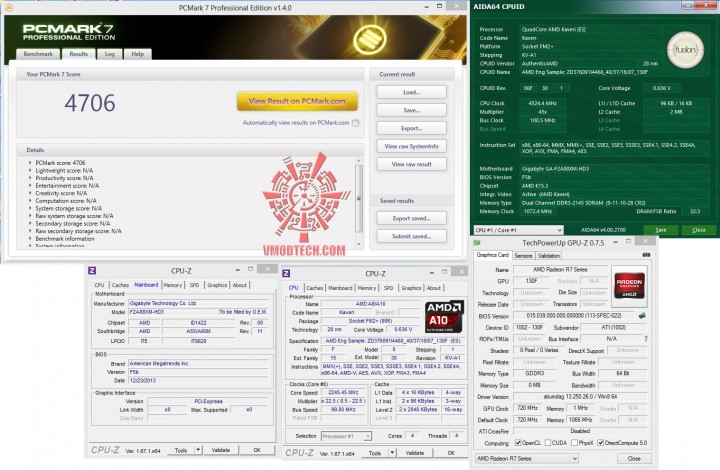Screen dimensions: 720x470
Task: Click the GPU-Z title bar chip icon
Action: pos(477,243)
